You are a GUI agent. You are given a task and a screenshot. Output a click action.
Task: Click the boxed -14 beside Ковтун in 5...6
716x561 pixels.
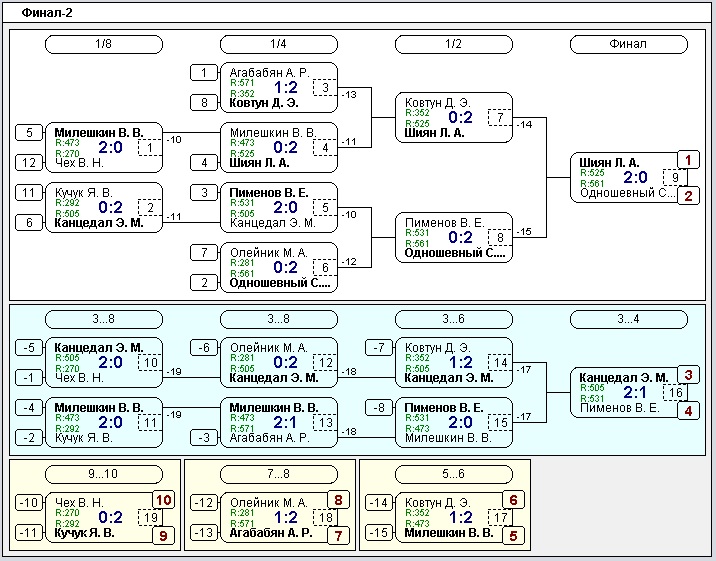point(379,503)
